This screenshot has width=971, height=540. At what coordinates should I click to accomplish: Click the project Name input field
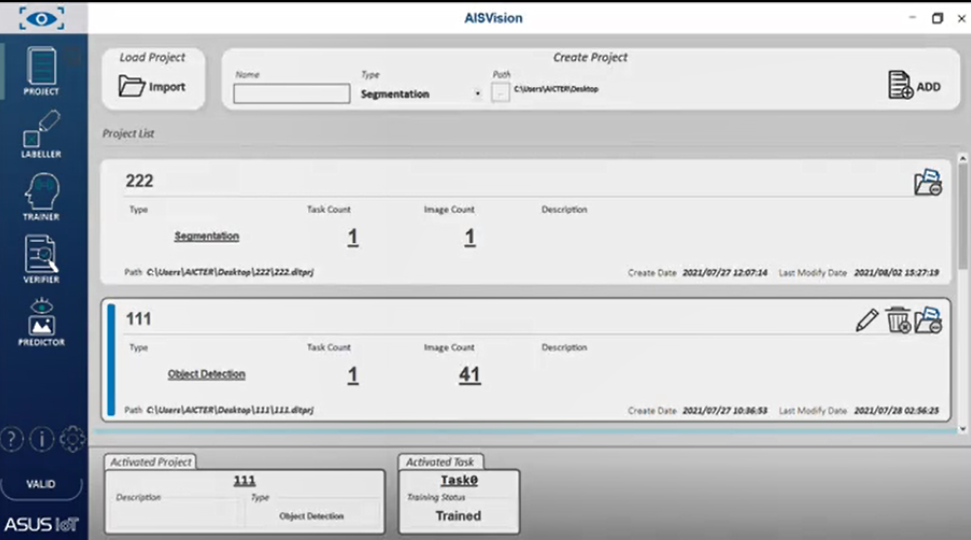pyautogui.click(x=291, y=94)
